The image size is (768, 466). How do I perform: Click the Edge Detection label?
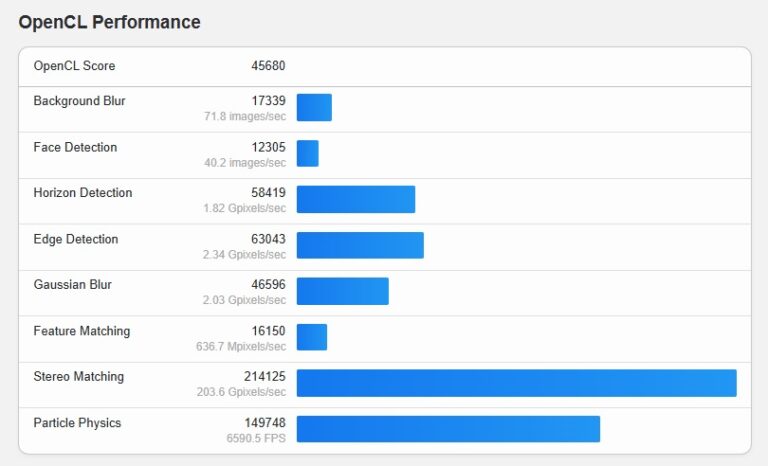coord(75,239)
